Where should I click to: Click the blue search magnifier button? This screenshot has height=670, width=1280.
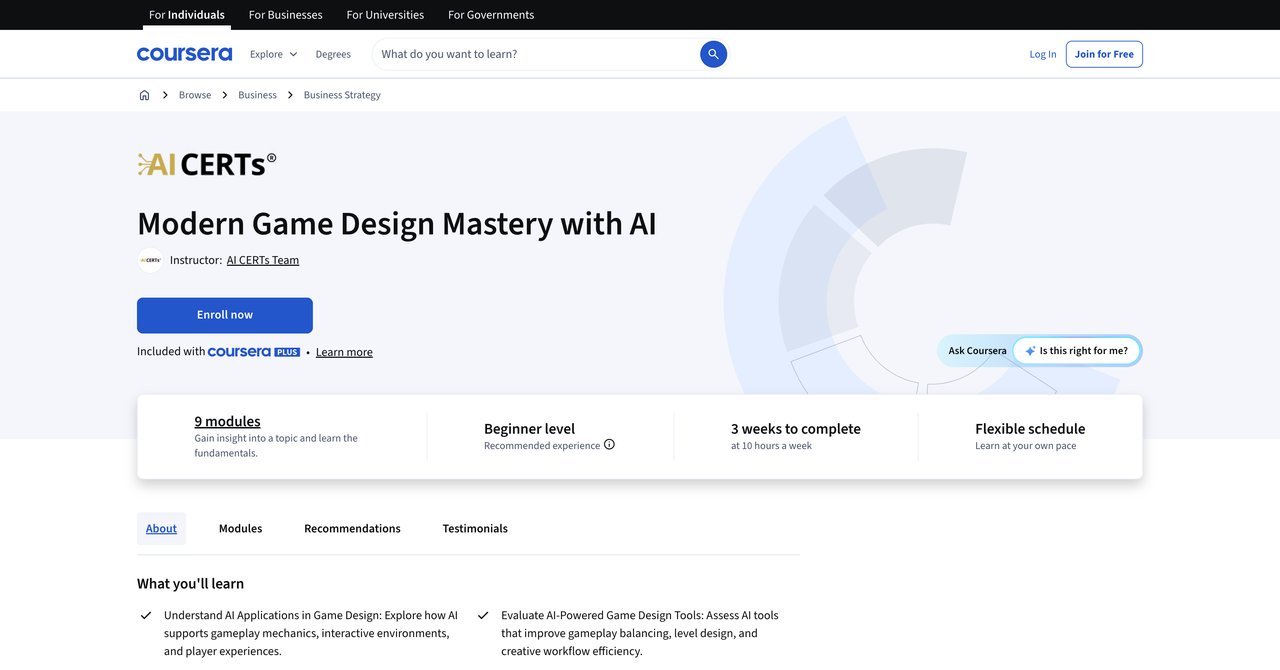coord(713,54)
